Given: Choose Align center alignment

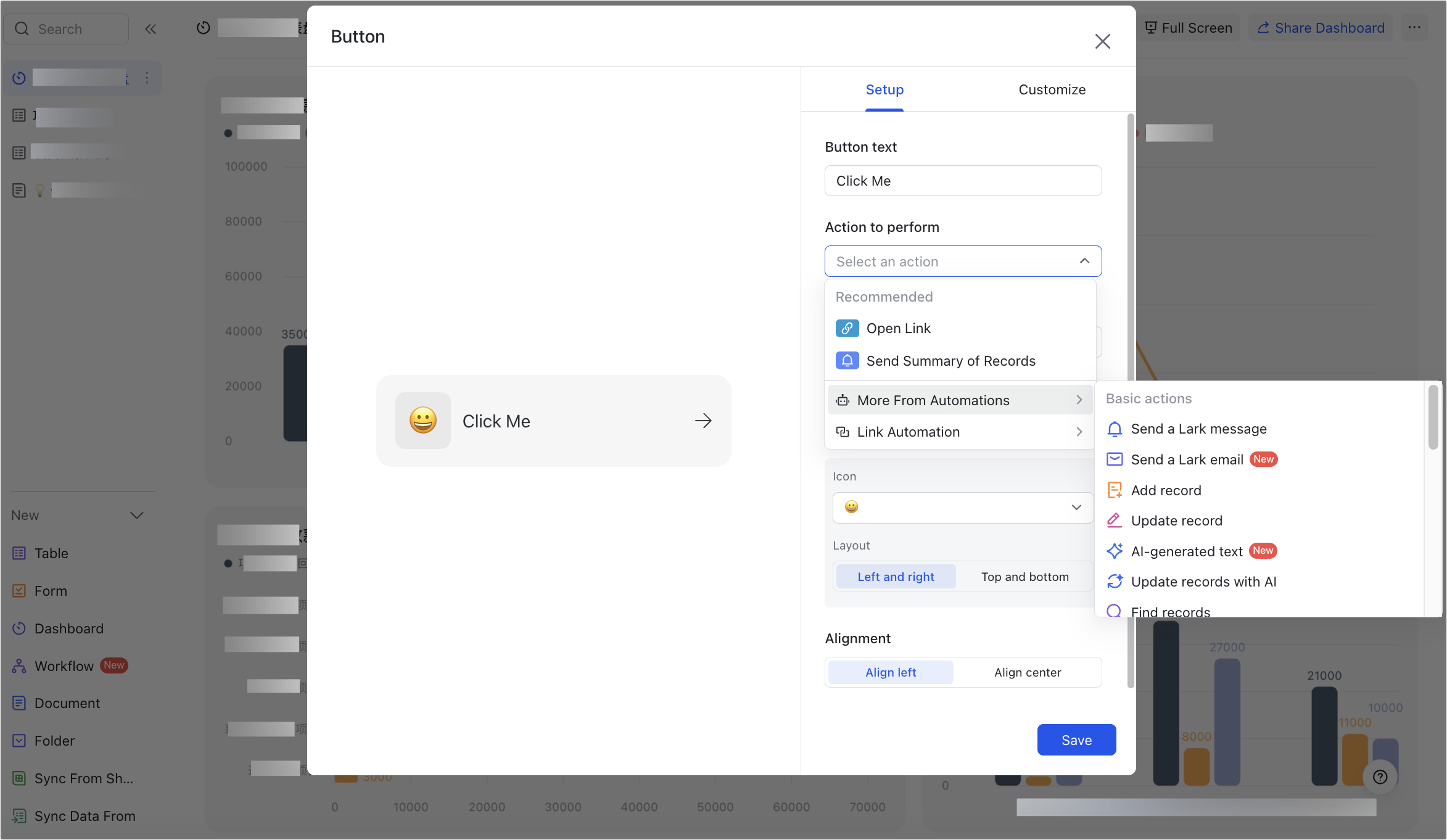Looking at the screenshot, I should pos(1027,672).
